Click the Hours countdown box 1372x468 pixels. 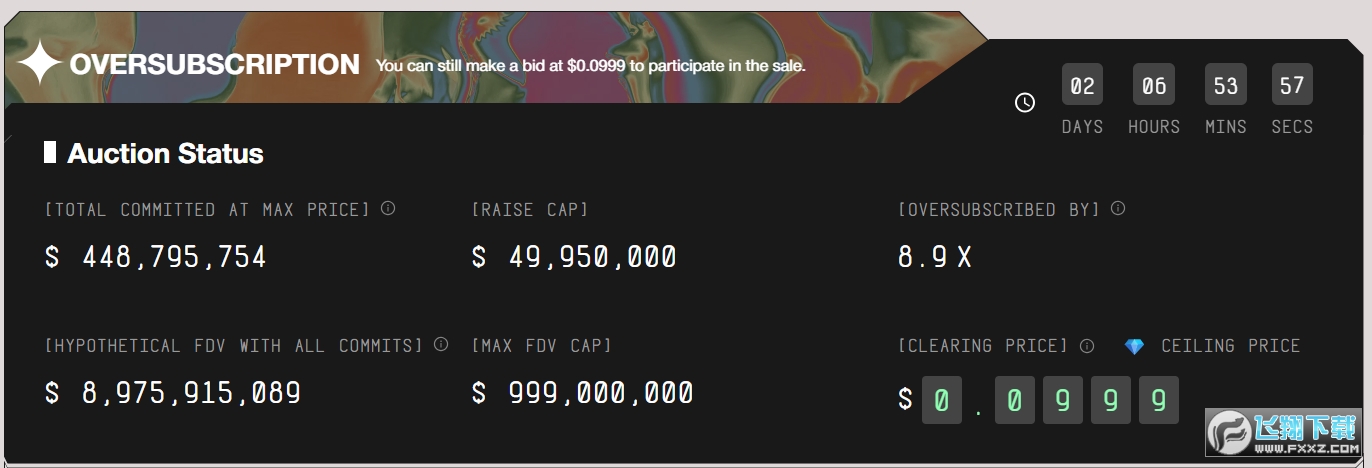(x=1154, y=85)
